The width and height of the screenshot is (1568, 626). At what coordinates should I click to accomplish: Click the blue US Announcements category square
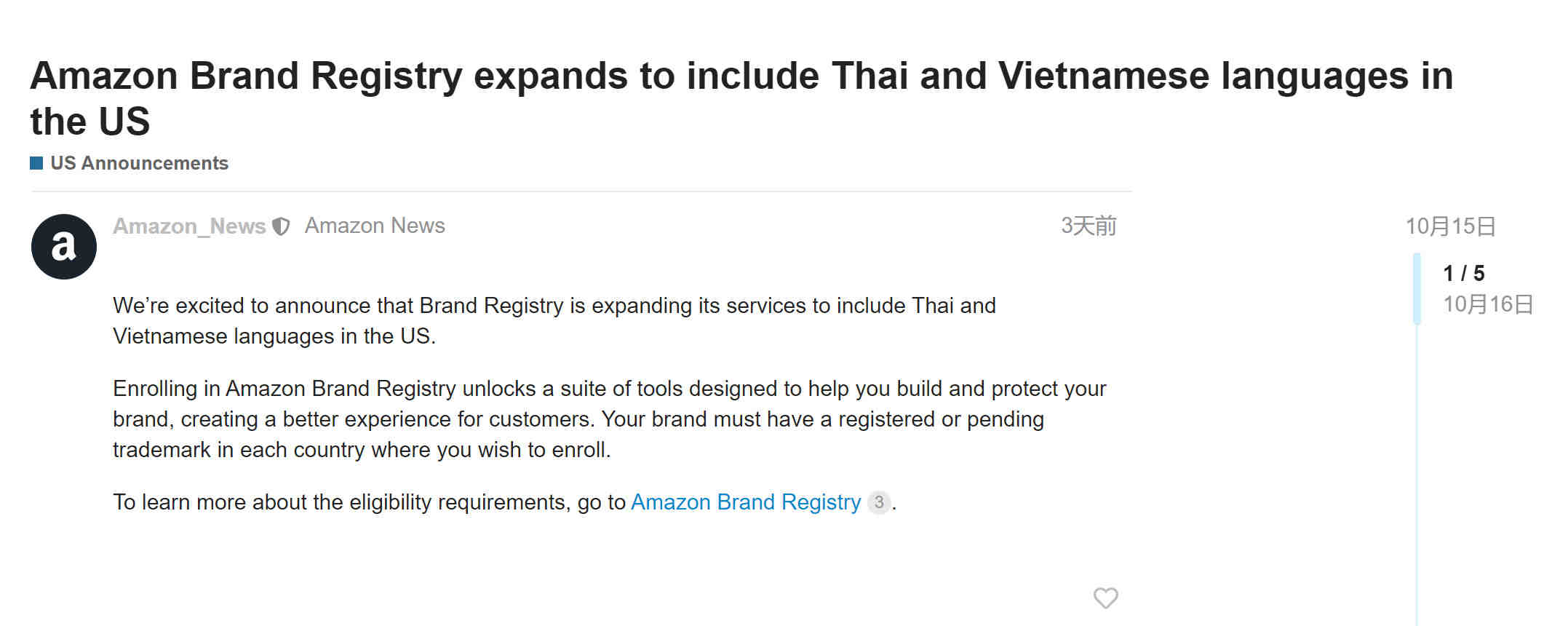click(x=36, y=163)
